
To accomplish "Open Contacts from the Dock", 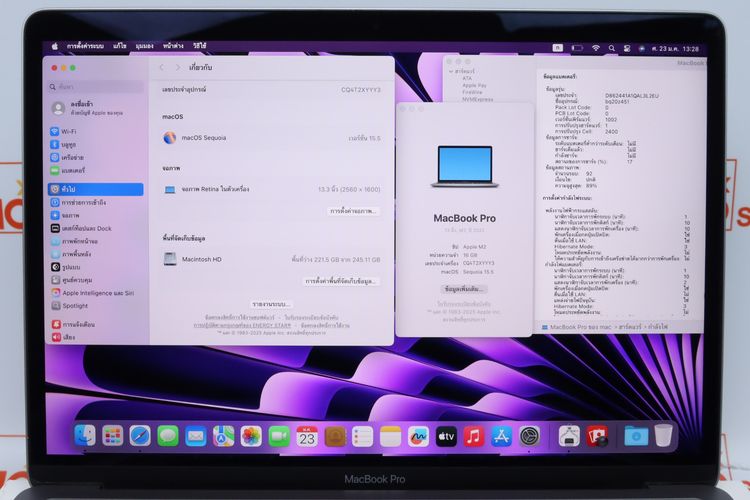I will [x=335, y=436].
